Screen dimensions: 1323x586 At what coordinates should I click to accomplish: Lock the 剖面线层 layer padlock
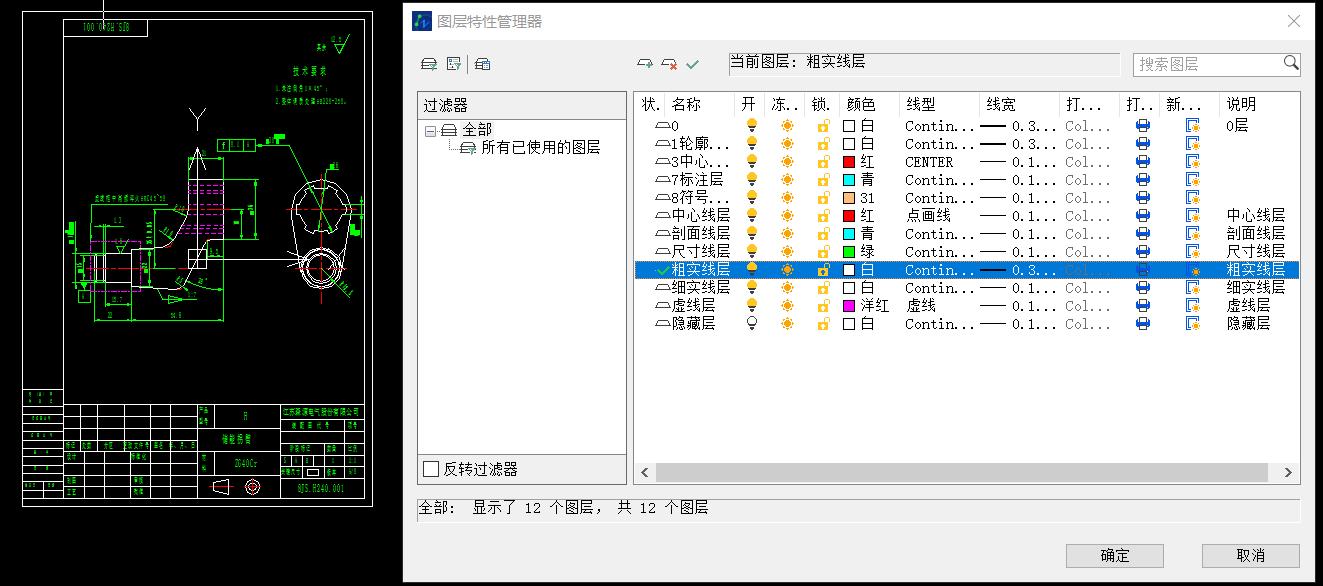pos(824,233)
